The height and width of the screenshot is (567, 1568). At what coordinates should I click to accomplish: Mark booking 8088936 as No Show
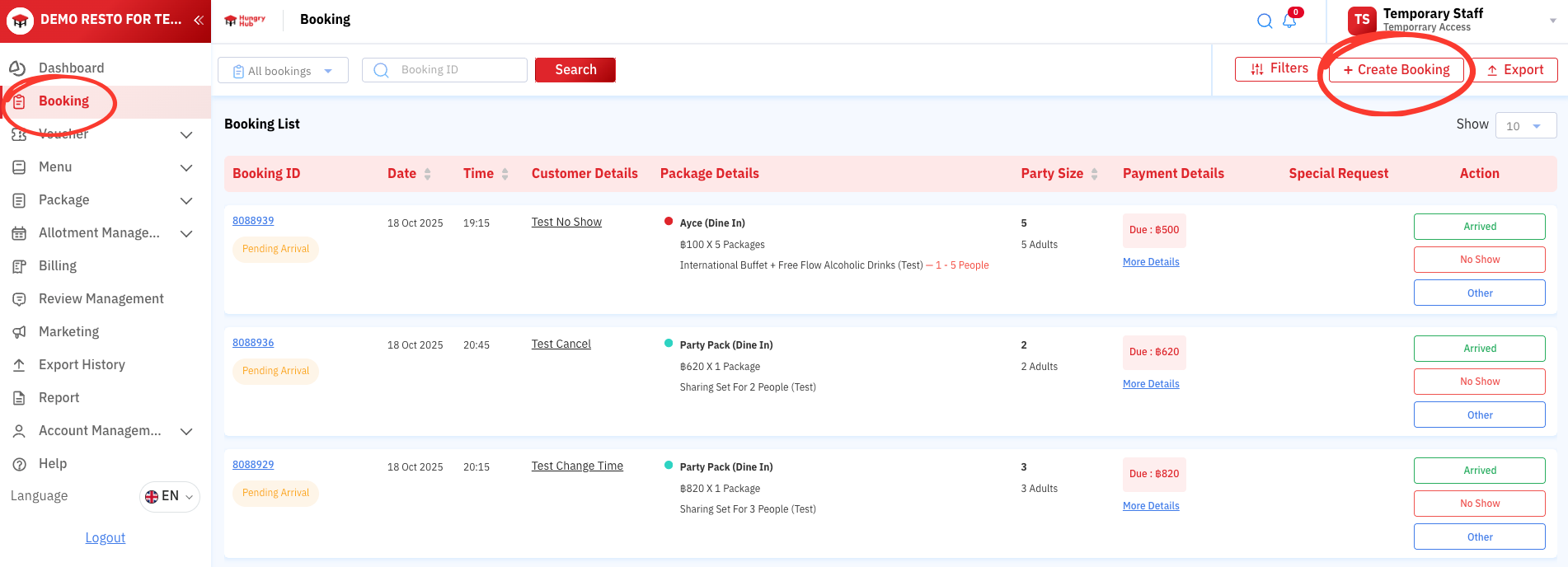pyautogui.click(x=1480, y=382)
